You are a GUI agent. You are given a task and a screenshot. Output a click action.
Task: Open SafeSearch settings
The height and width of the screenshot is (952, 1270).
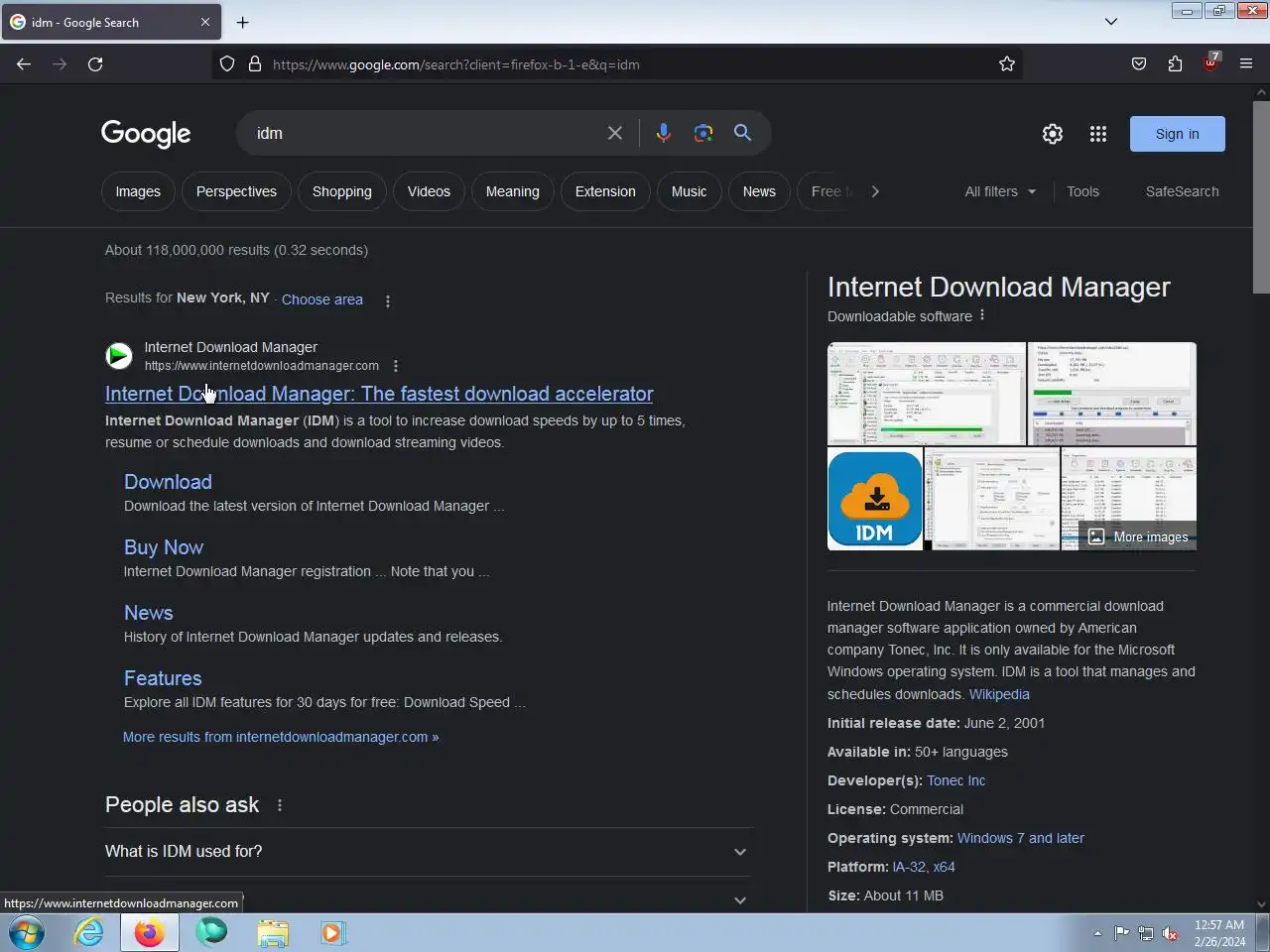(x=1182, y=191)
